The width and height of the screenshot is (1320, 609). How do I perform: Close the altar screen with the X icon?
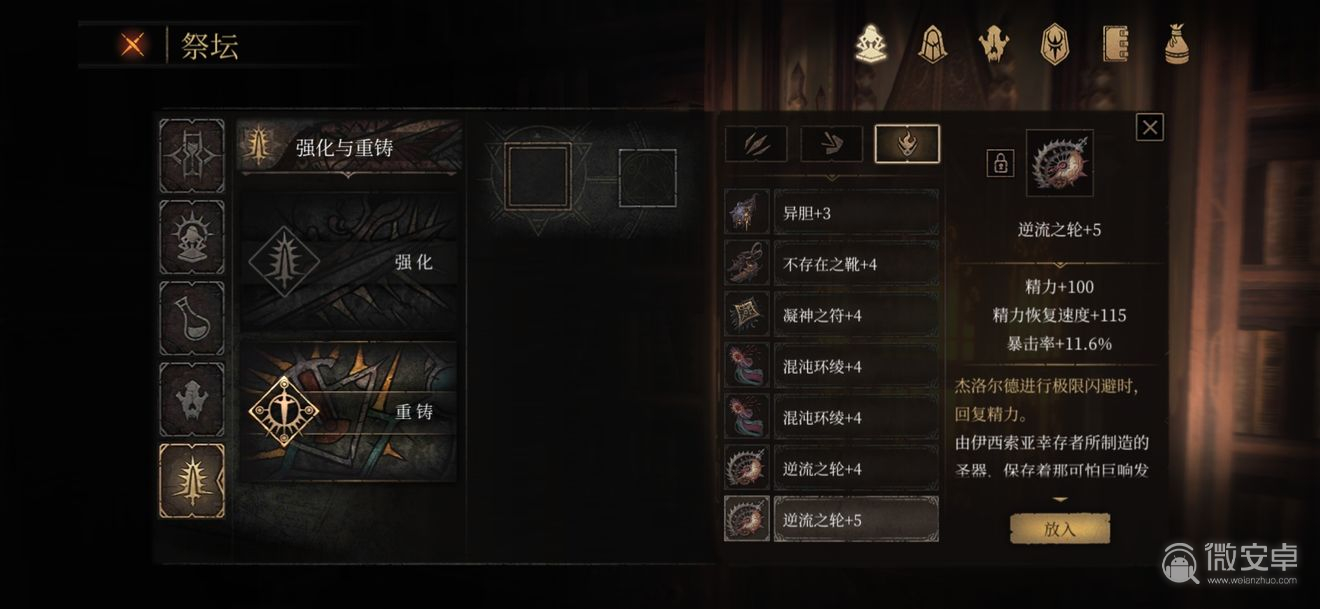click(x=132, y=45)
